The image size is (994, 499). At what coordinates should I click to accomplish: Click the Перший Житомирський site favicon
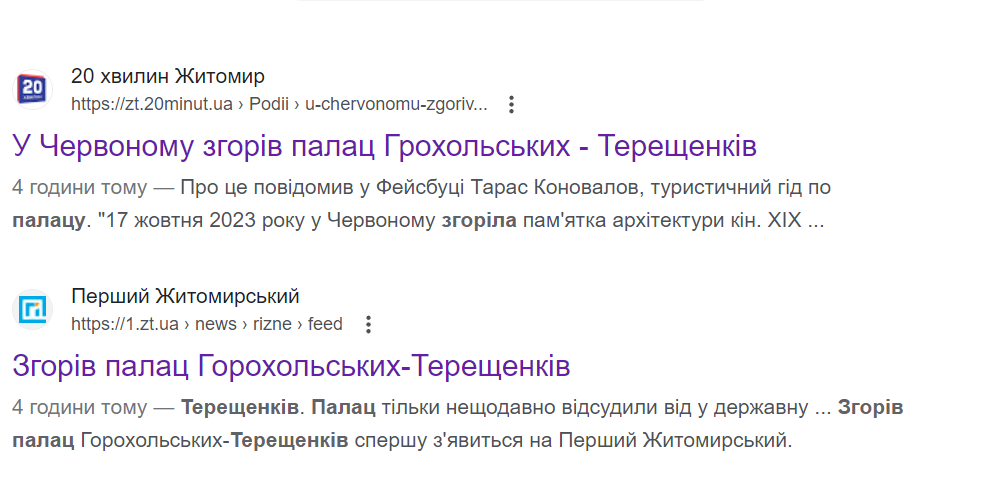click(32, 309)
